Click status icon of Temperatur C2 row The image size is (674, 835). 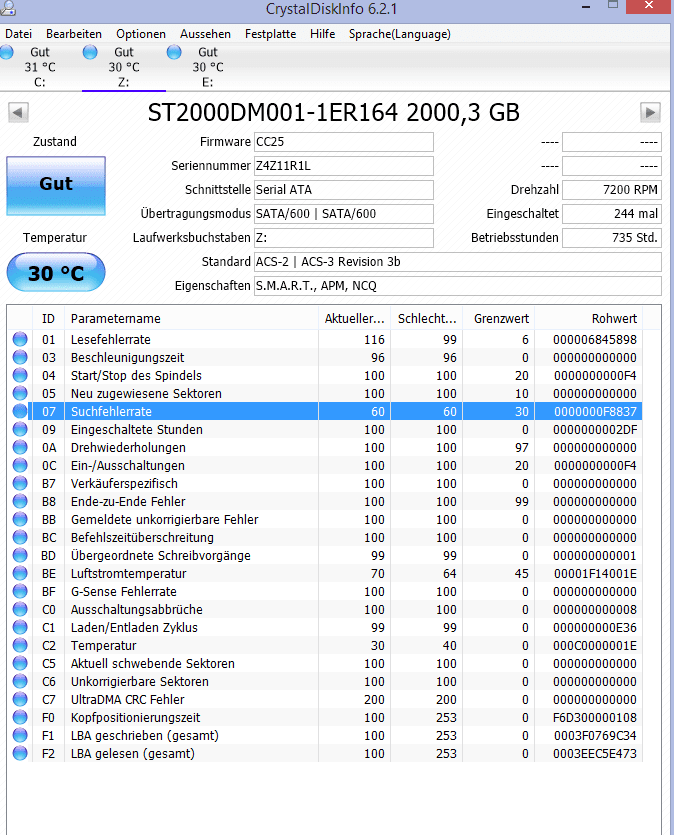(x=20, y=645)
